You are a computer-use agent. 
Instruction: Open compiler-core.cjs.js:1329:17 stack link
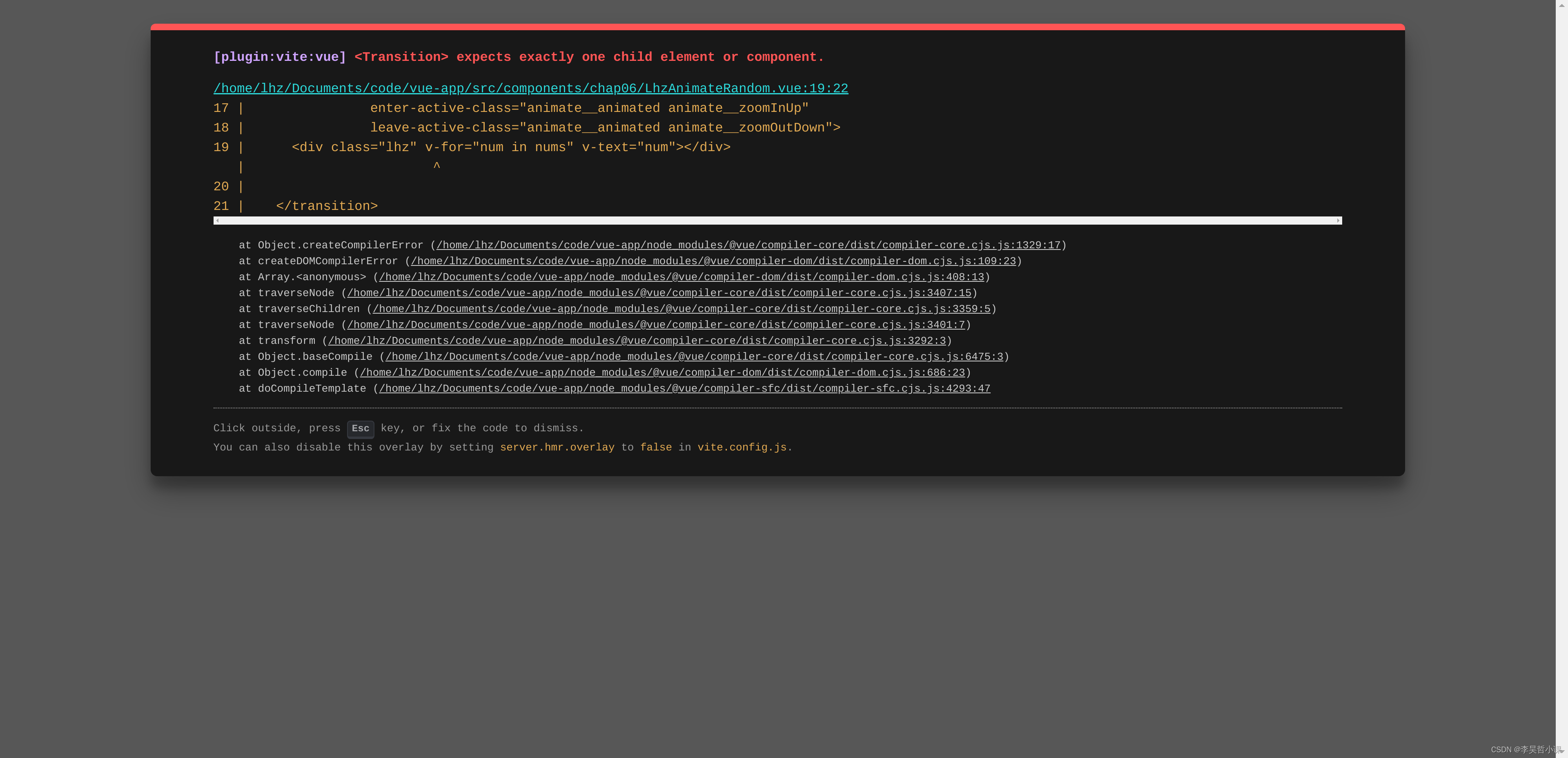point(748,245)
